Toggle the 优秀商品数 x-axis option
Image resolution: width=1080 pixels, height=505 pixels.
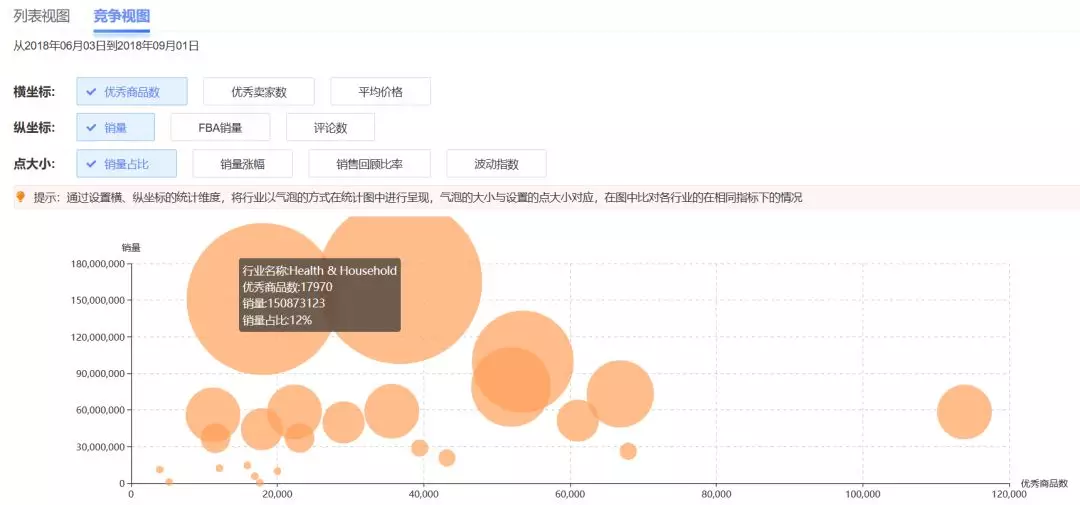coord(132,92)
